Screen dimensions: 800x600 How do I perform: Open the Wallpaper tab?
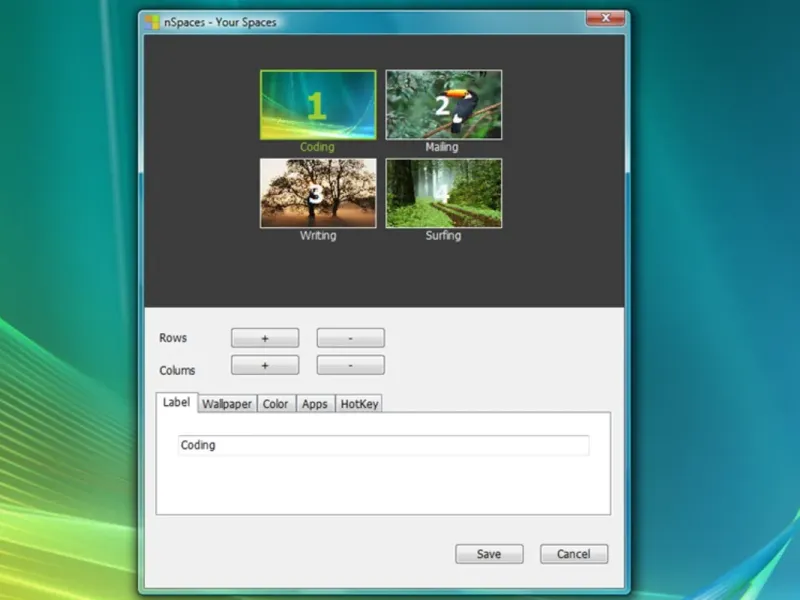pyautogui.click(x=227, y=404)
